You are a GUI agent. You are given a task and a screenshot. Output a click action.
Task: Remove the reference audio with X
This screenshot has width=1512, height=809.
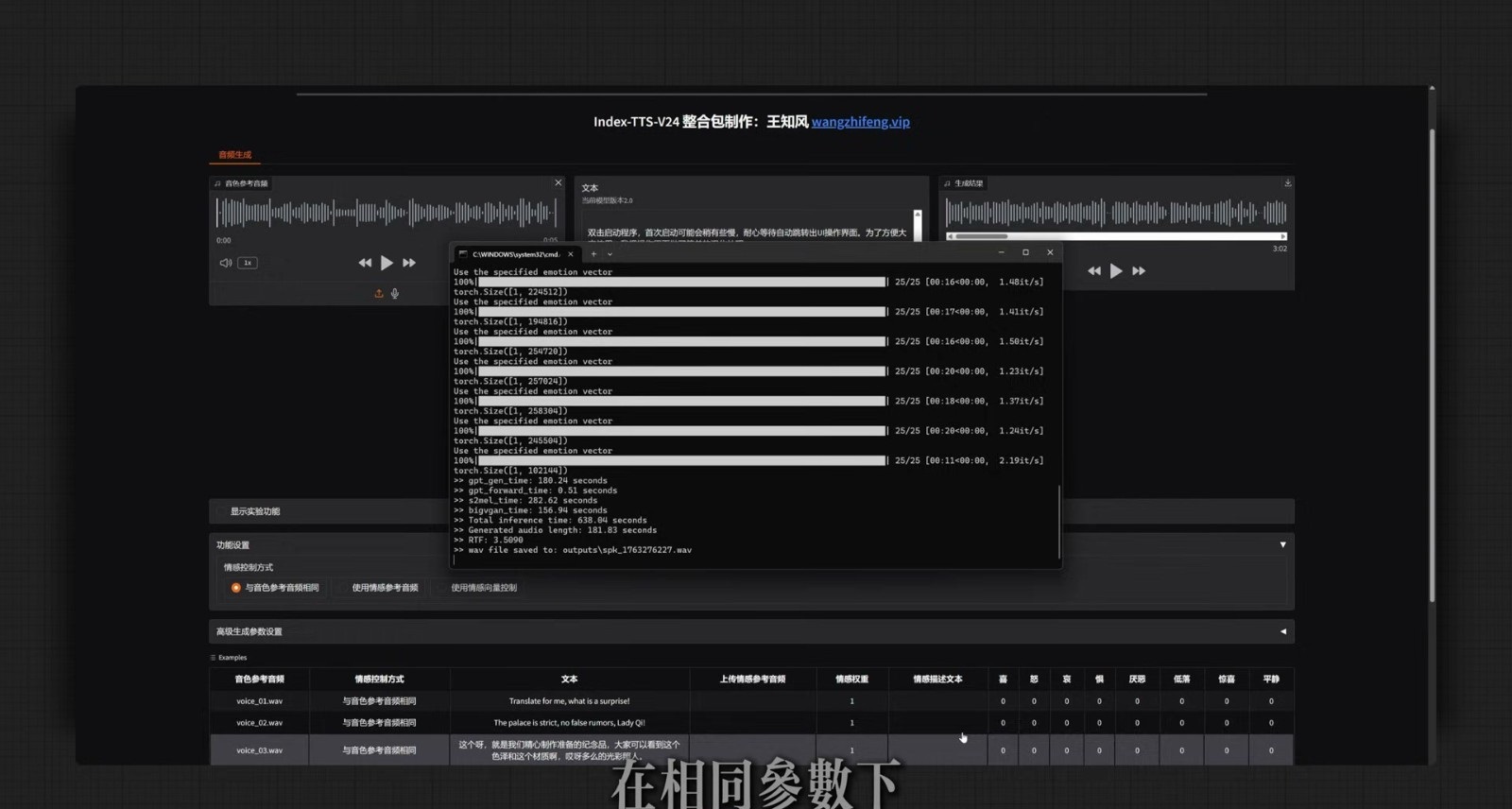(x=558, y=182)
